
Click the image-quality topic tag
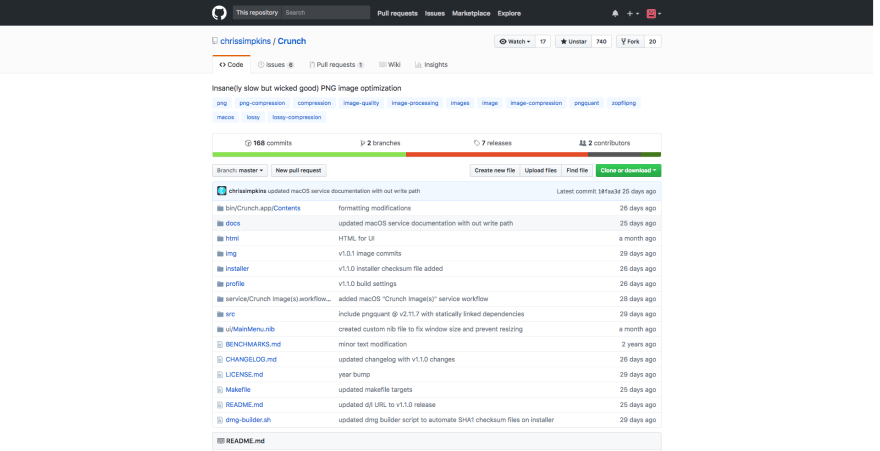point(361,103)
